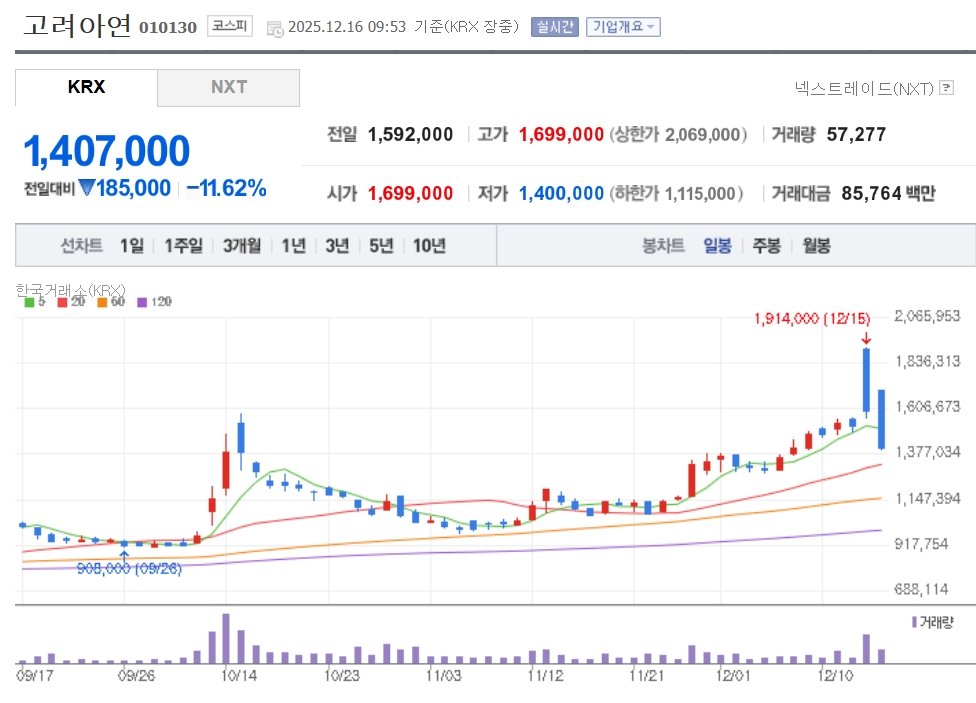Click the 코스피 market badge

[231, 27]
